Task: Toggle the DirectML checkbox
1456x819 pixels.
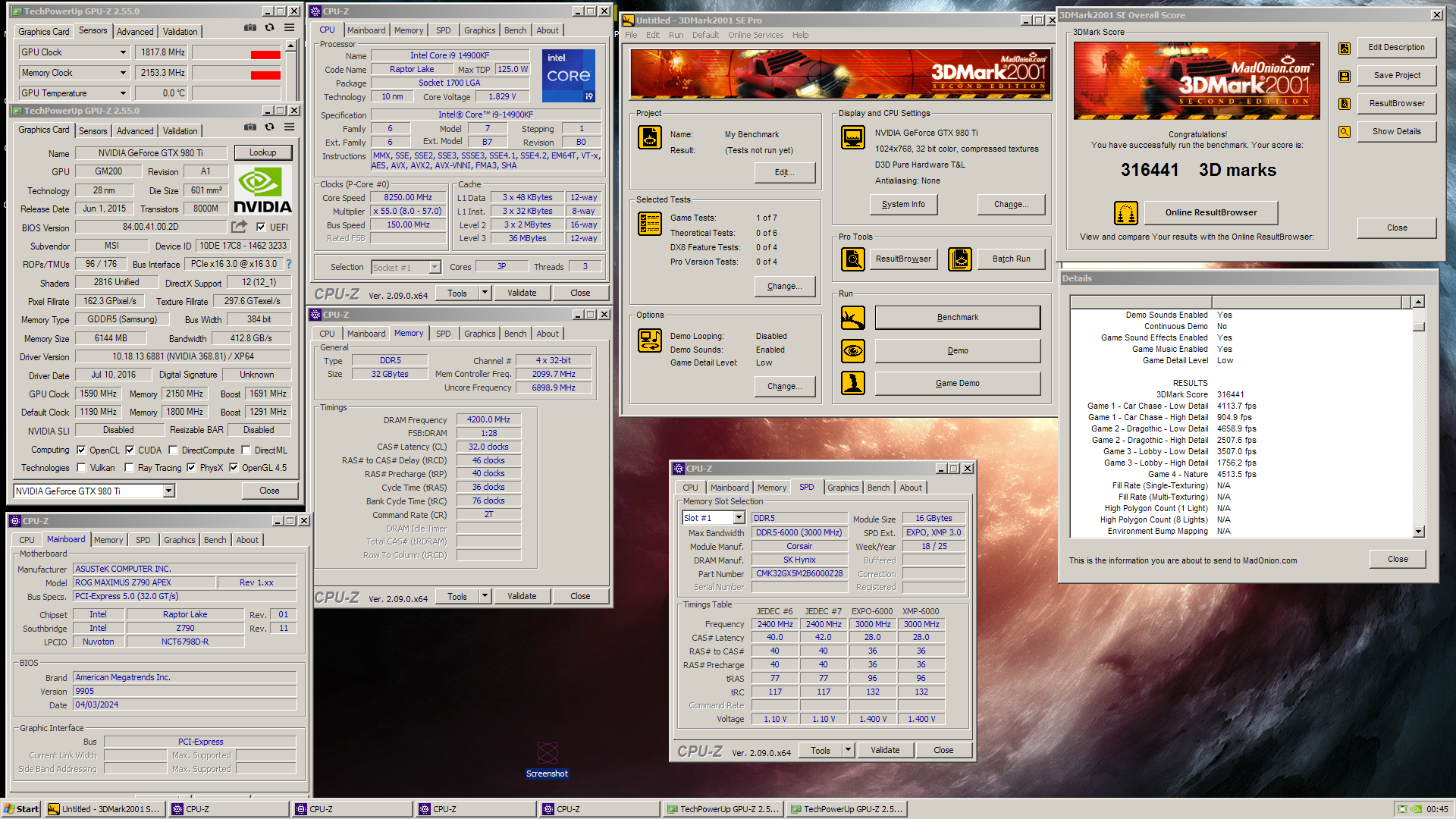Action: (246, 450)
